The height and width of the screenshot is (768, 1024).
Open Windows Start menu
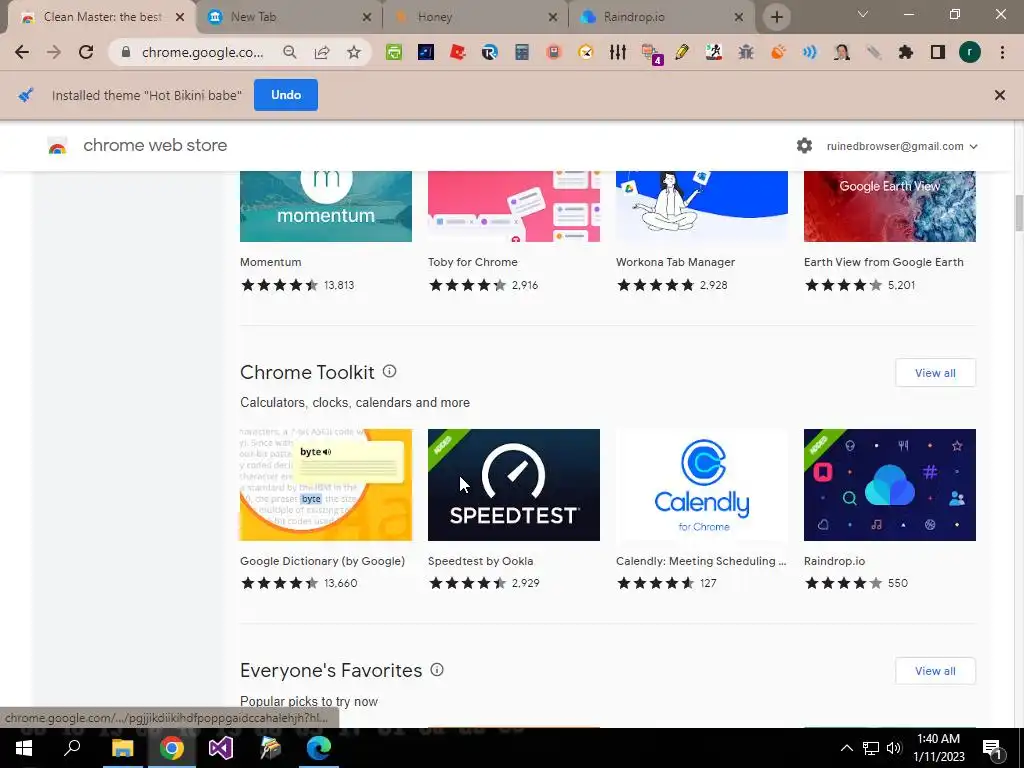point(24,748)
